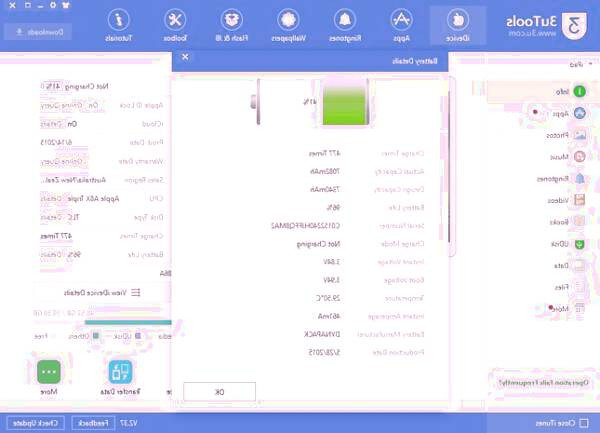
Task: Open View iDevice Details
Action: tap(102, 293)
